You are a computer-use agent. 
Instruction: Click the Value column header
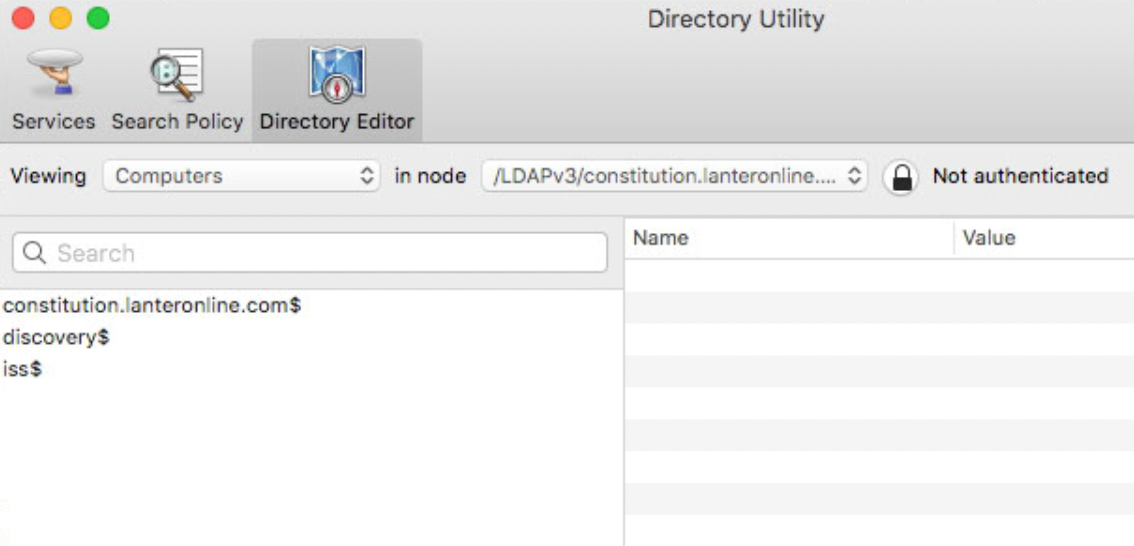(989, 238)
